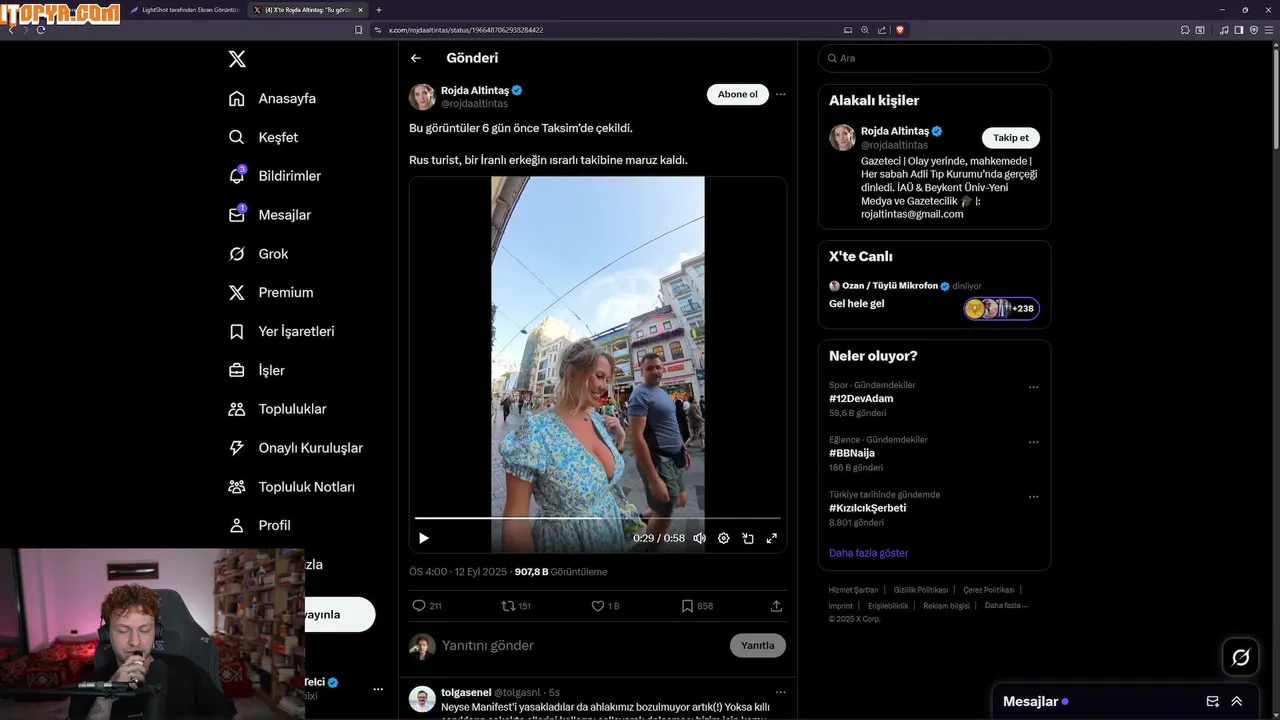Click Yanıtla reply button
This screenshot has height=720, width=1280.
click(758, 645)
